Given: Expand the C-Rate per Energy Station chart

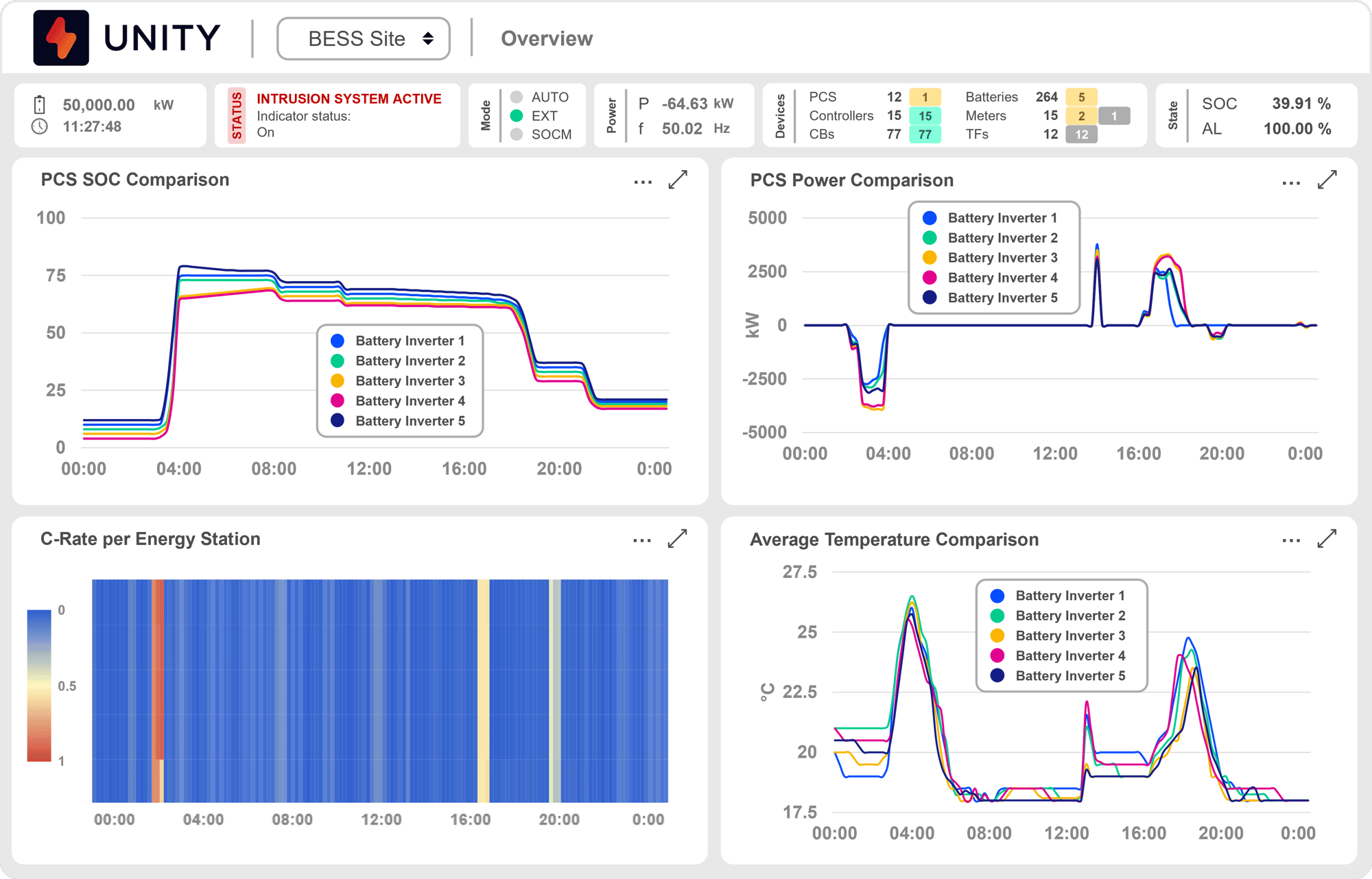Looking at the screenshot, I should pos(677,539).
